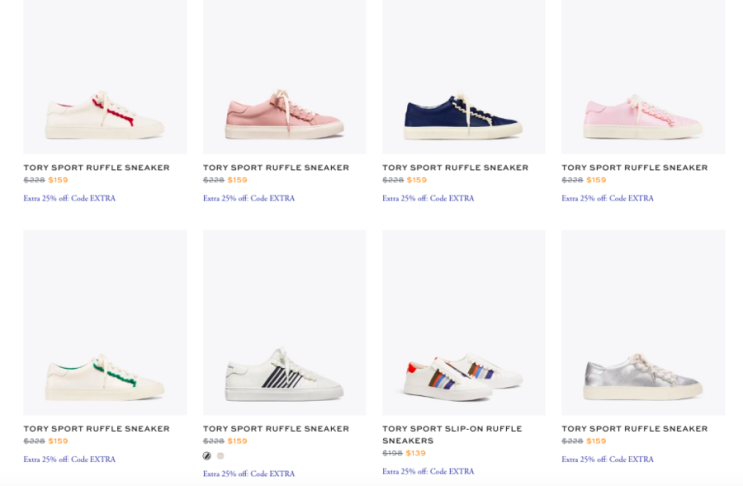
Task: Open the light pink sneaker image
Action: point(642,118)
